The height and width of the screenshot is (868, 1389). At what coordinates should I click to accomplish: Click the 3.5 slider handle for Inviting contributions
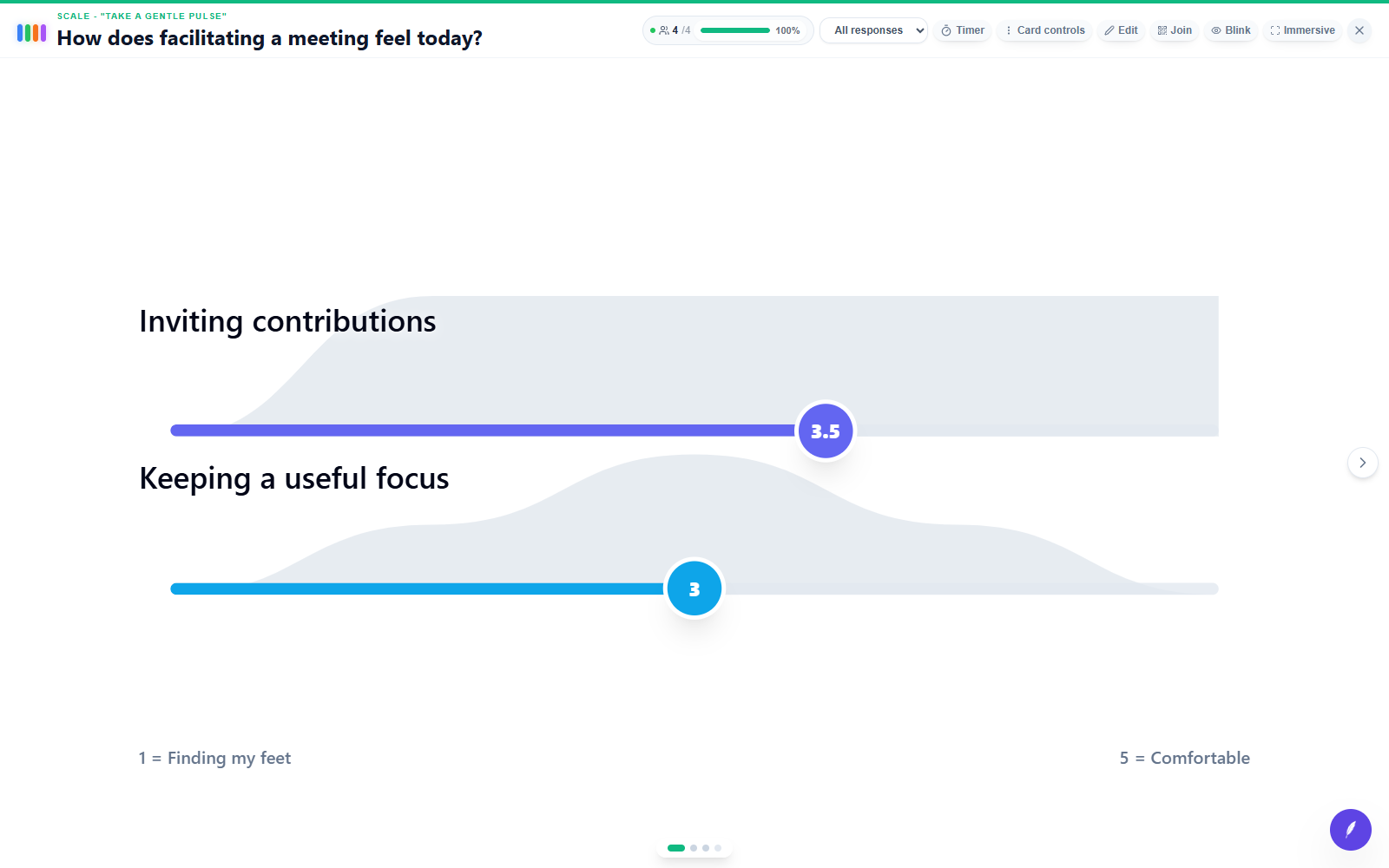(x=826, y=431)
